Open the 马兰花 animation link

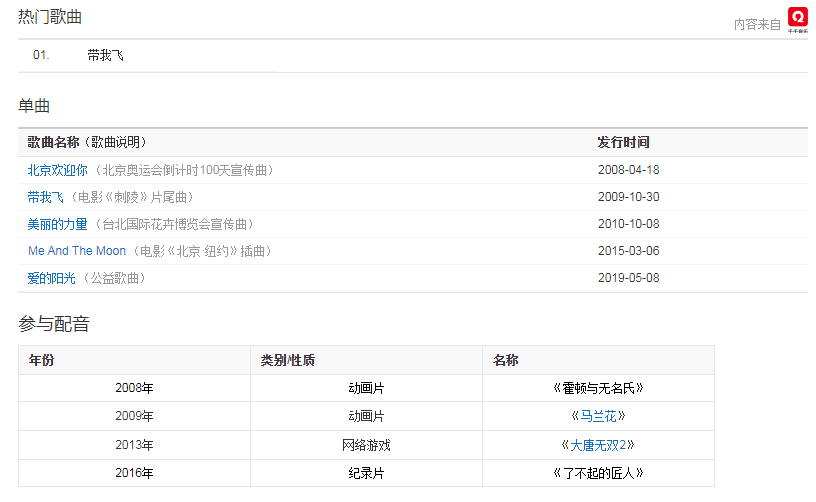click(x=598, y=416)
